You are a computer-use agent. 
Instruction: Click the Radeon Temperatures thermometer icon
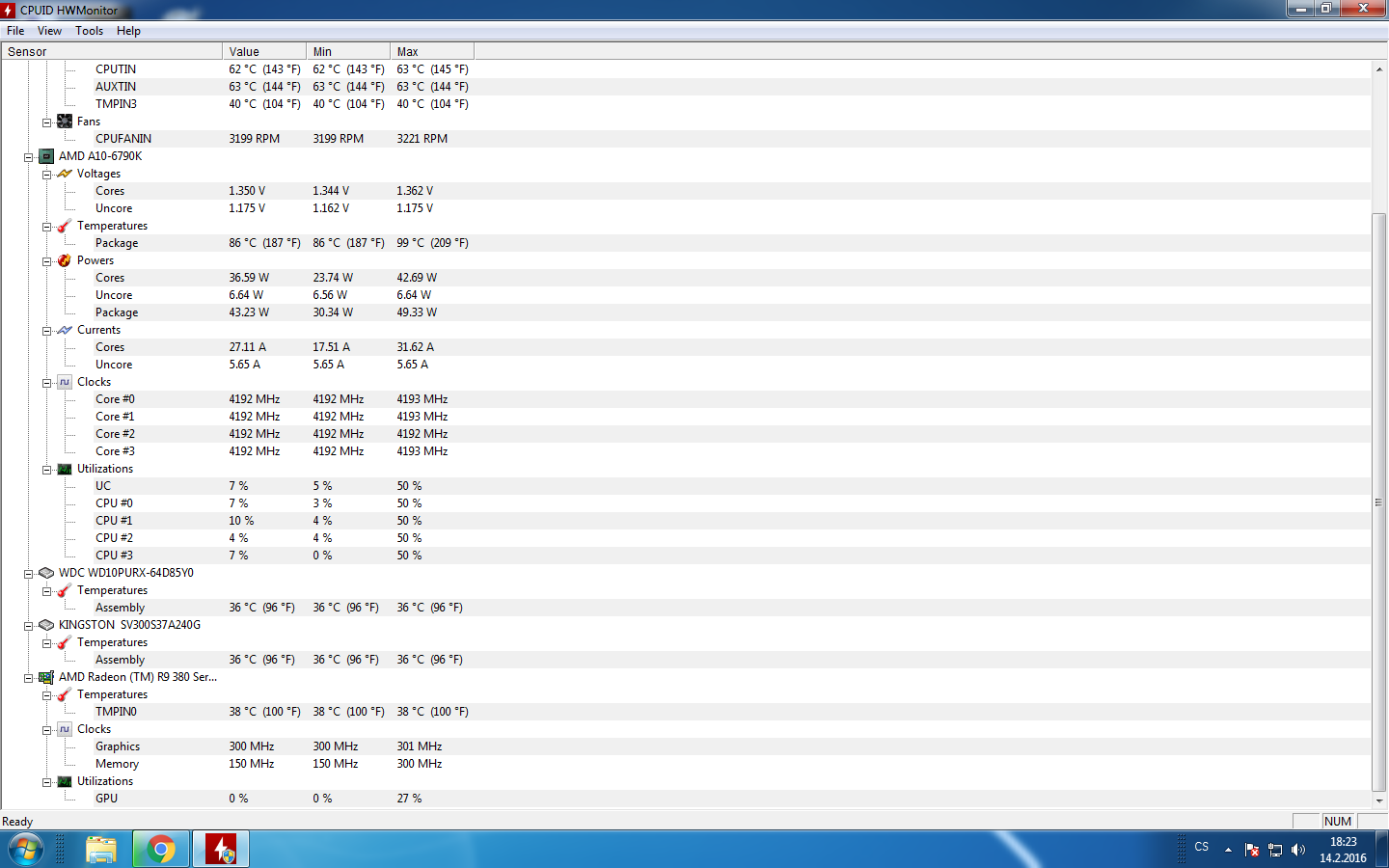[65, 694]
